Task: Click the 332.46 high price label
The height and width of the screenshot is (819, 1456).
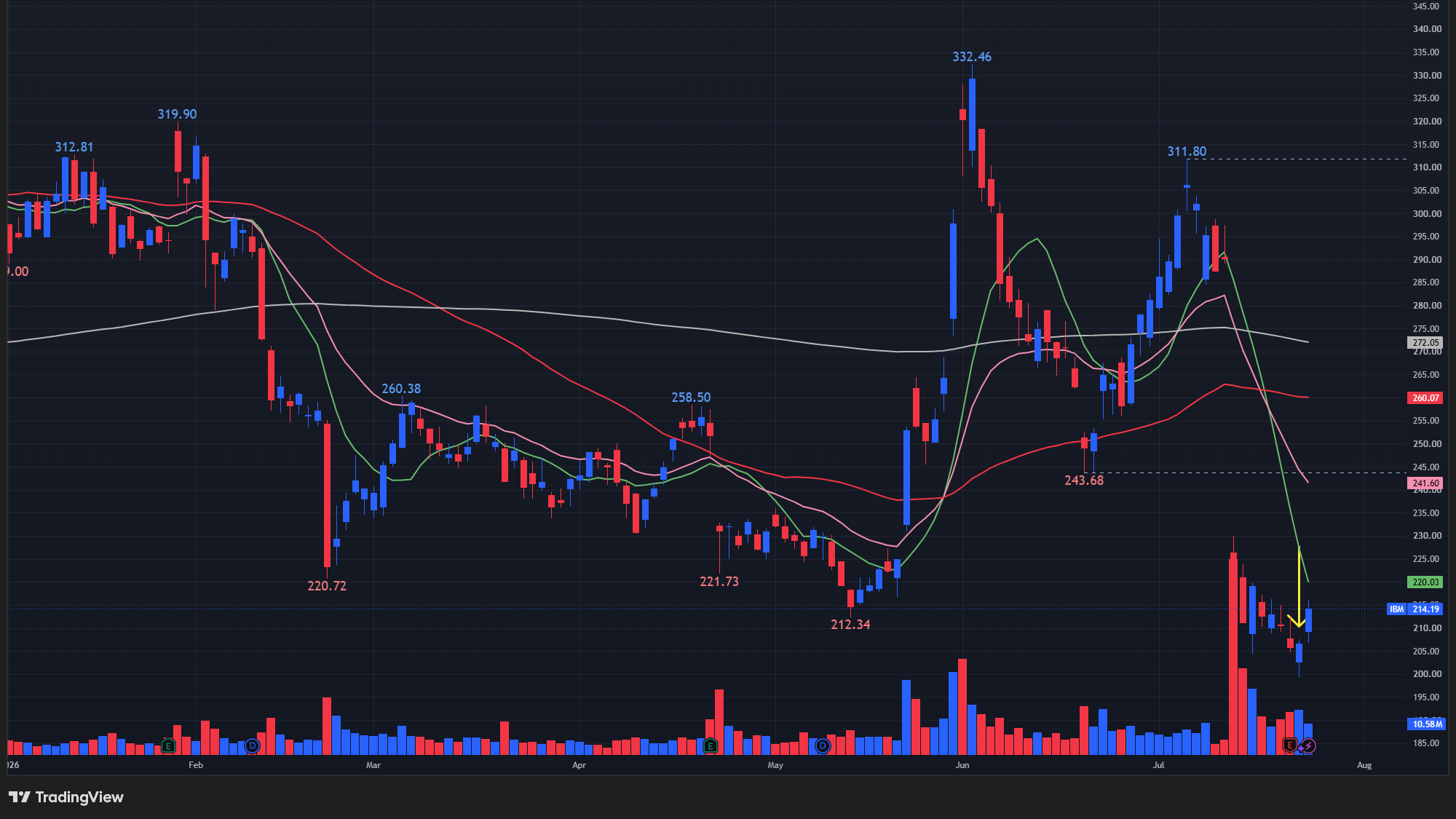Action: click(x=972, y=57)
